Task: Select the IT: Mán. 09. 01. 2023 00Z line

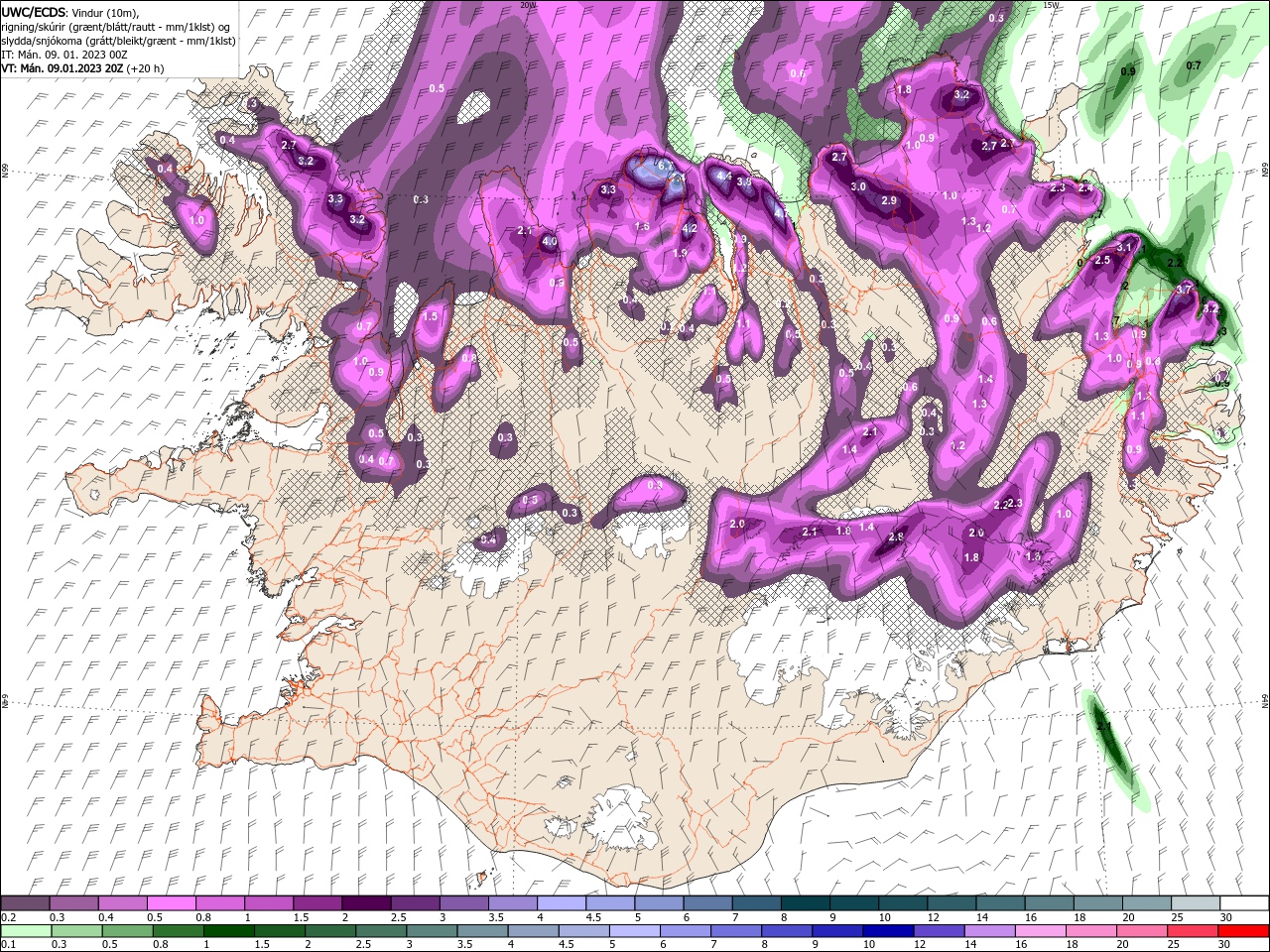Action: coord(64,55)
